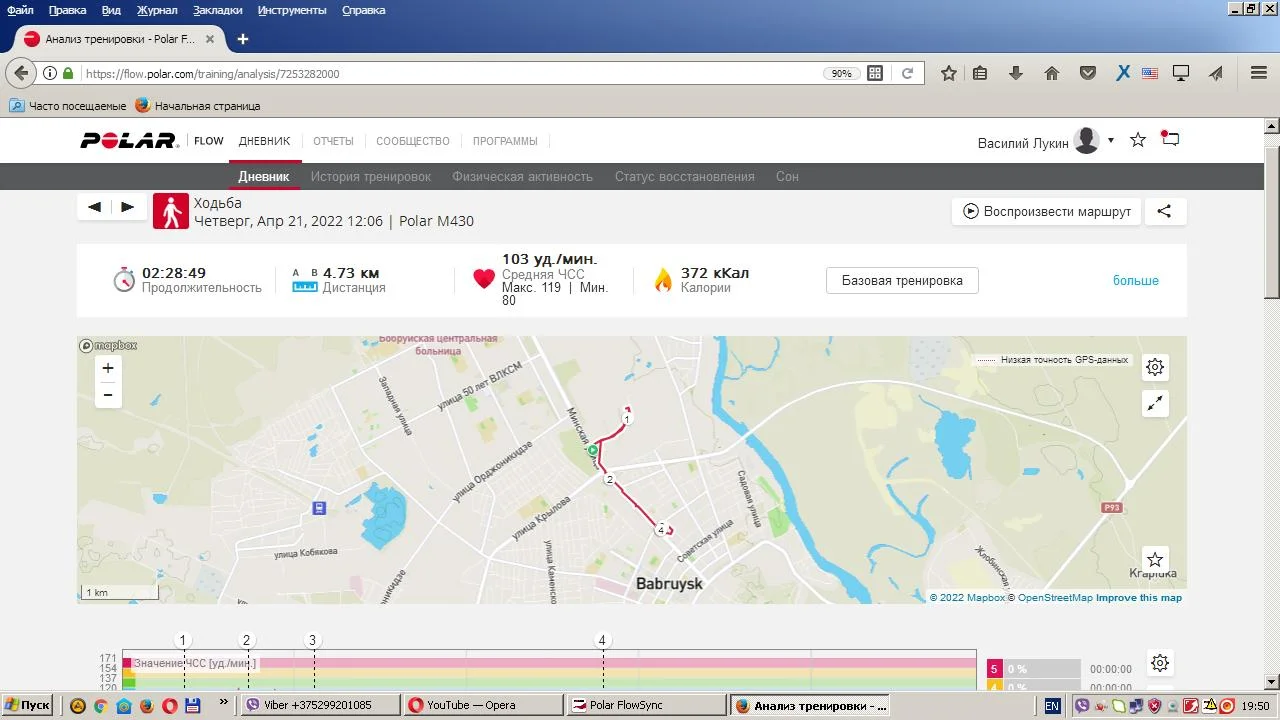Click the URL address field

(x=450, y=73)
